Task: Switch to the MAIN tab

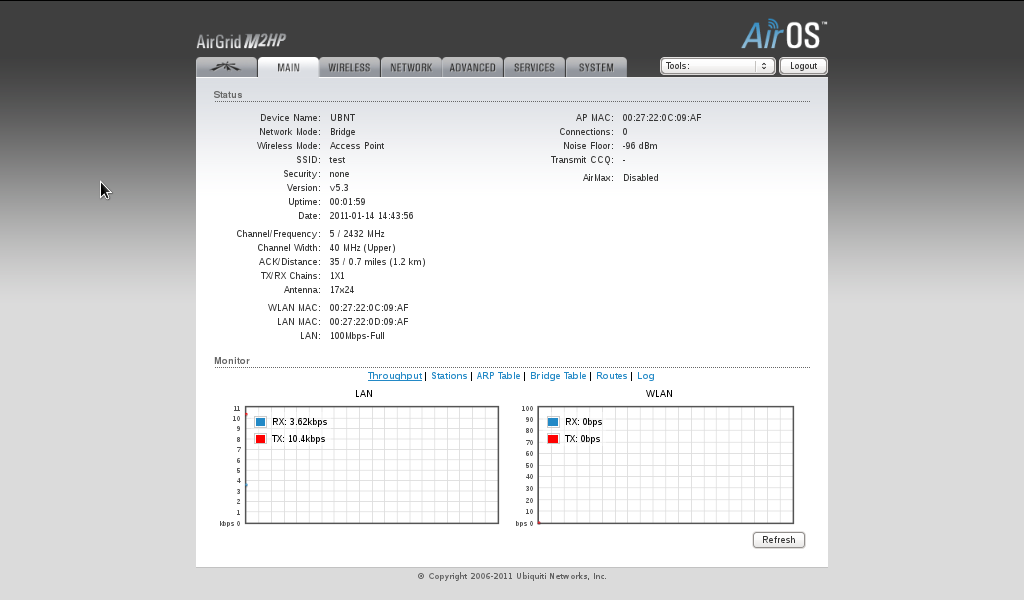Action: (x=288, y=67)
